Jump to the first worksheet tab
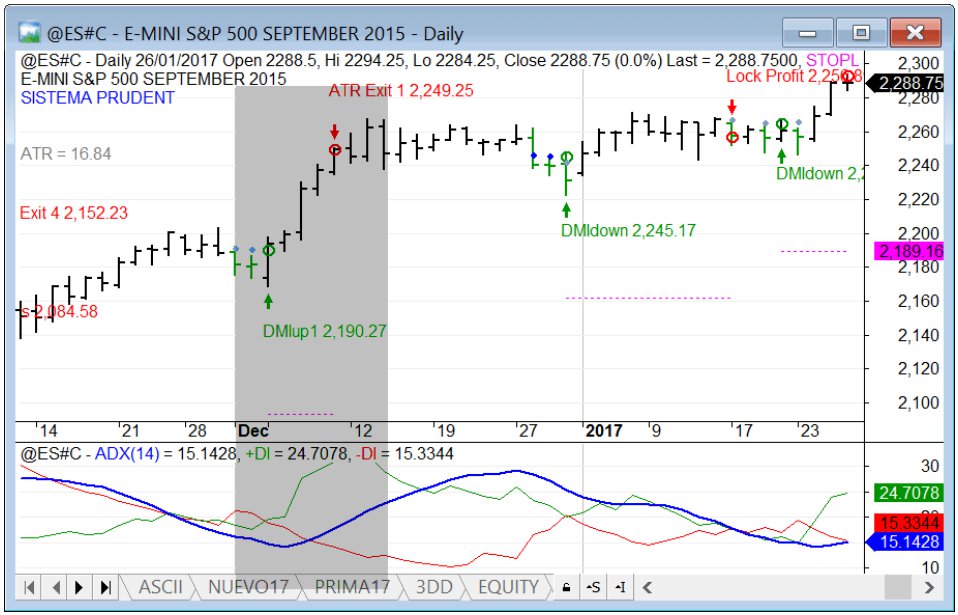Screen dimensions: 958x615 pyautogui.click(x=28, y=588)
